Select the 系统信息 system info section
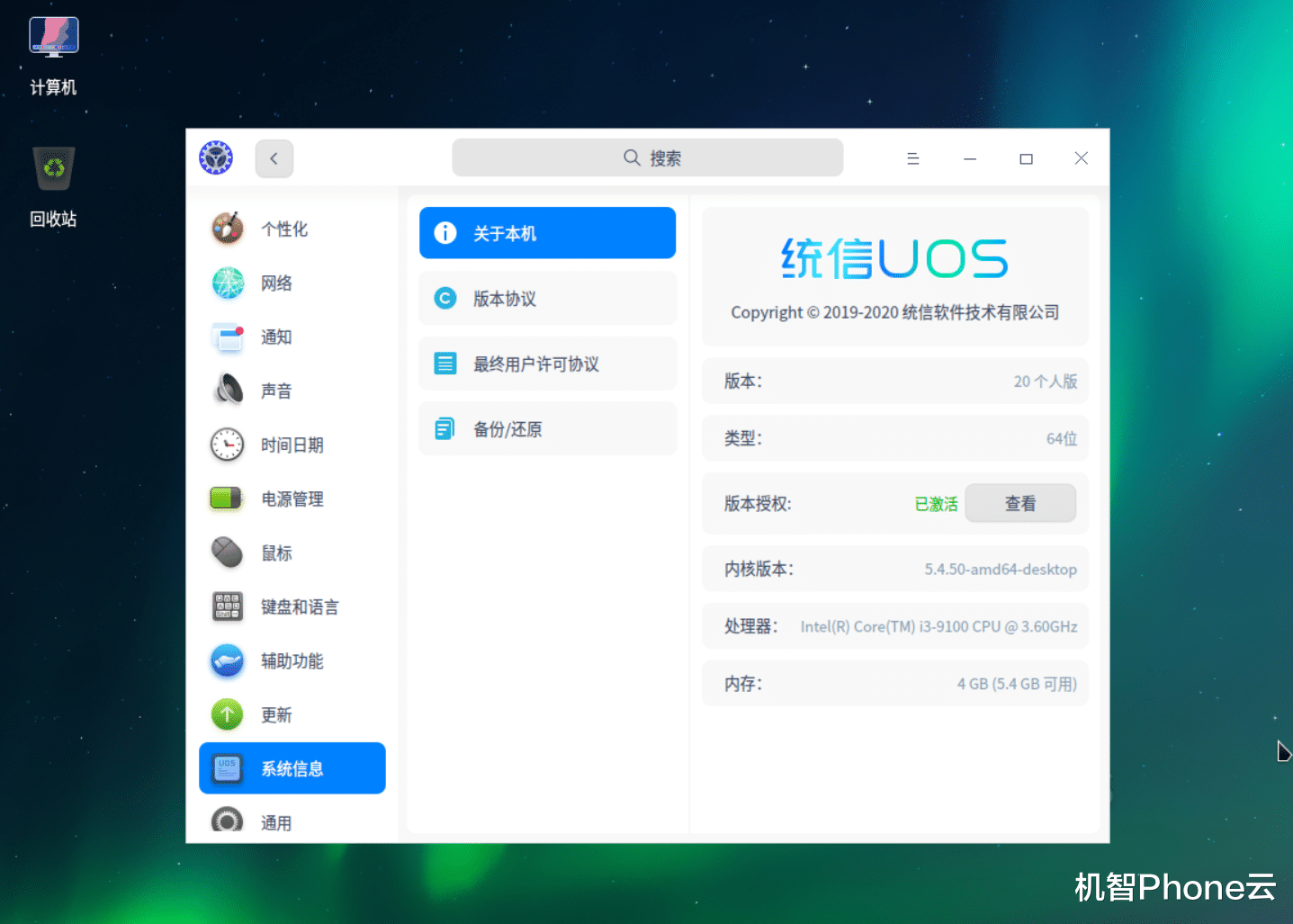 pyautogui.click(x=292, y=768)
